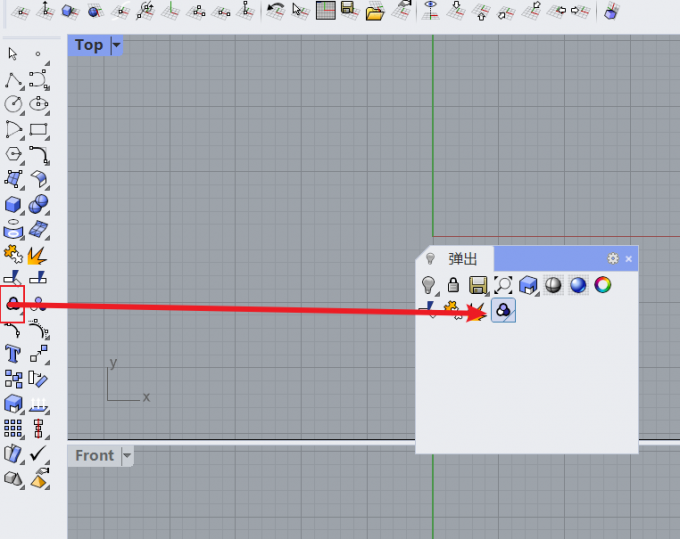Select the pyramid render tools icon
The width and height of the screenshot is (680, 539).
pyautogui.click(x=39, y=478)
